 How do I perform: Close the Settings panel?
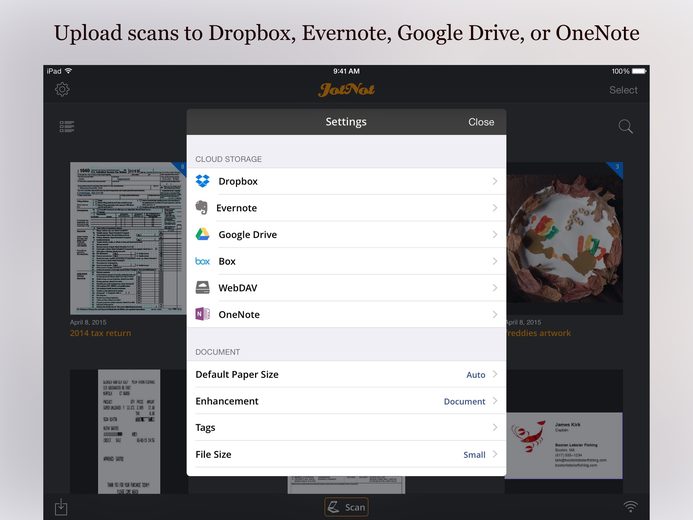point(481,122)
